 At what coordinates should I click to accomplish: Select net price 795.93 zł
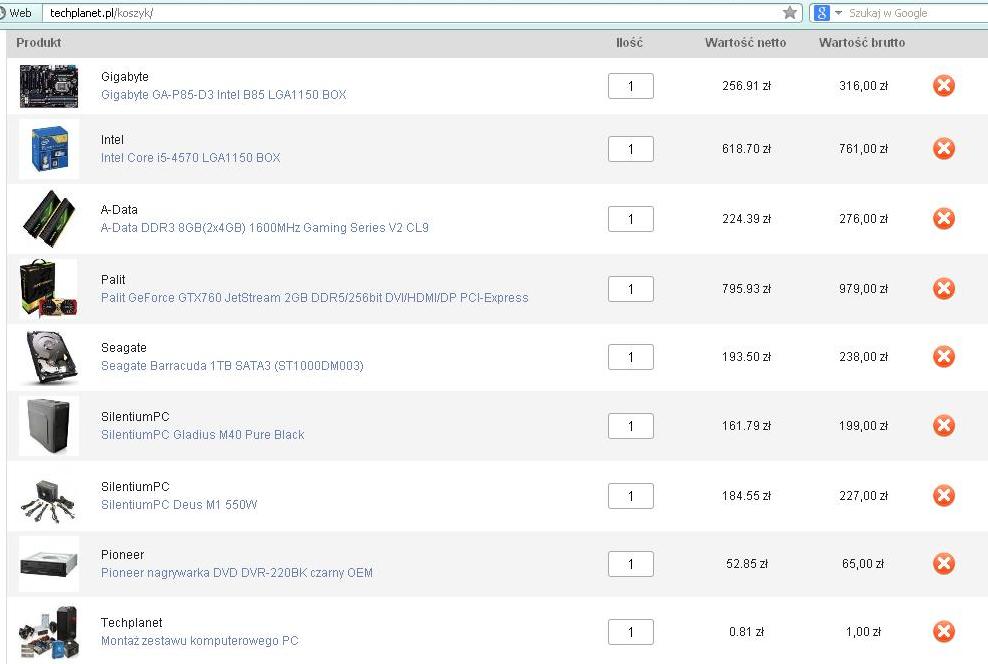tap(747, 289)
